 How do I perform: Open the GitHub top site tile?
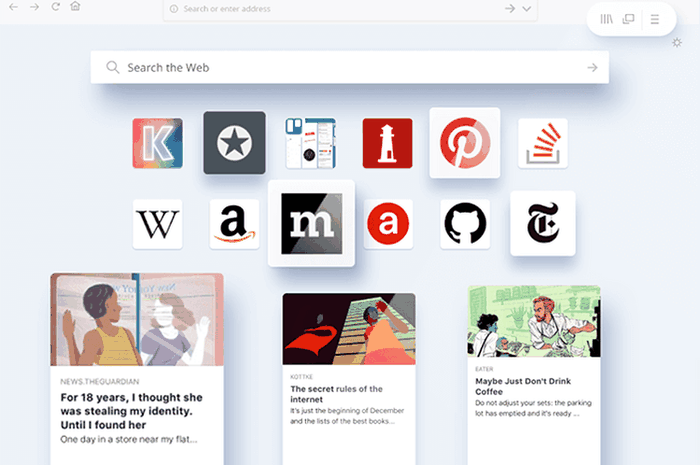(x=465, y=224)
